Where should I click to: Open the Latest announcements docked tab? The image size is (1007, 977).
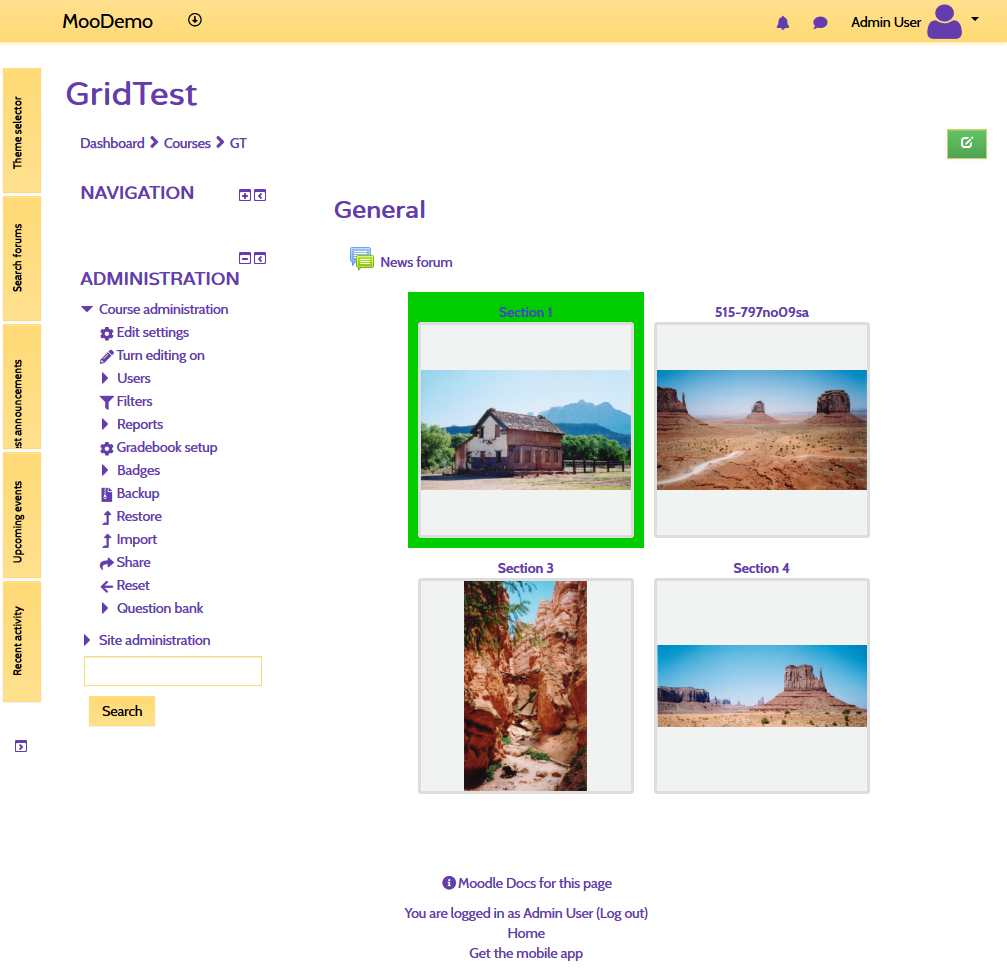coord(22,387)
